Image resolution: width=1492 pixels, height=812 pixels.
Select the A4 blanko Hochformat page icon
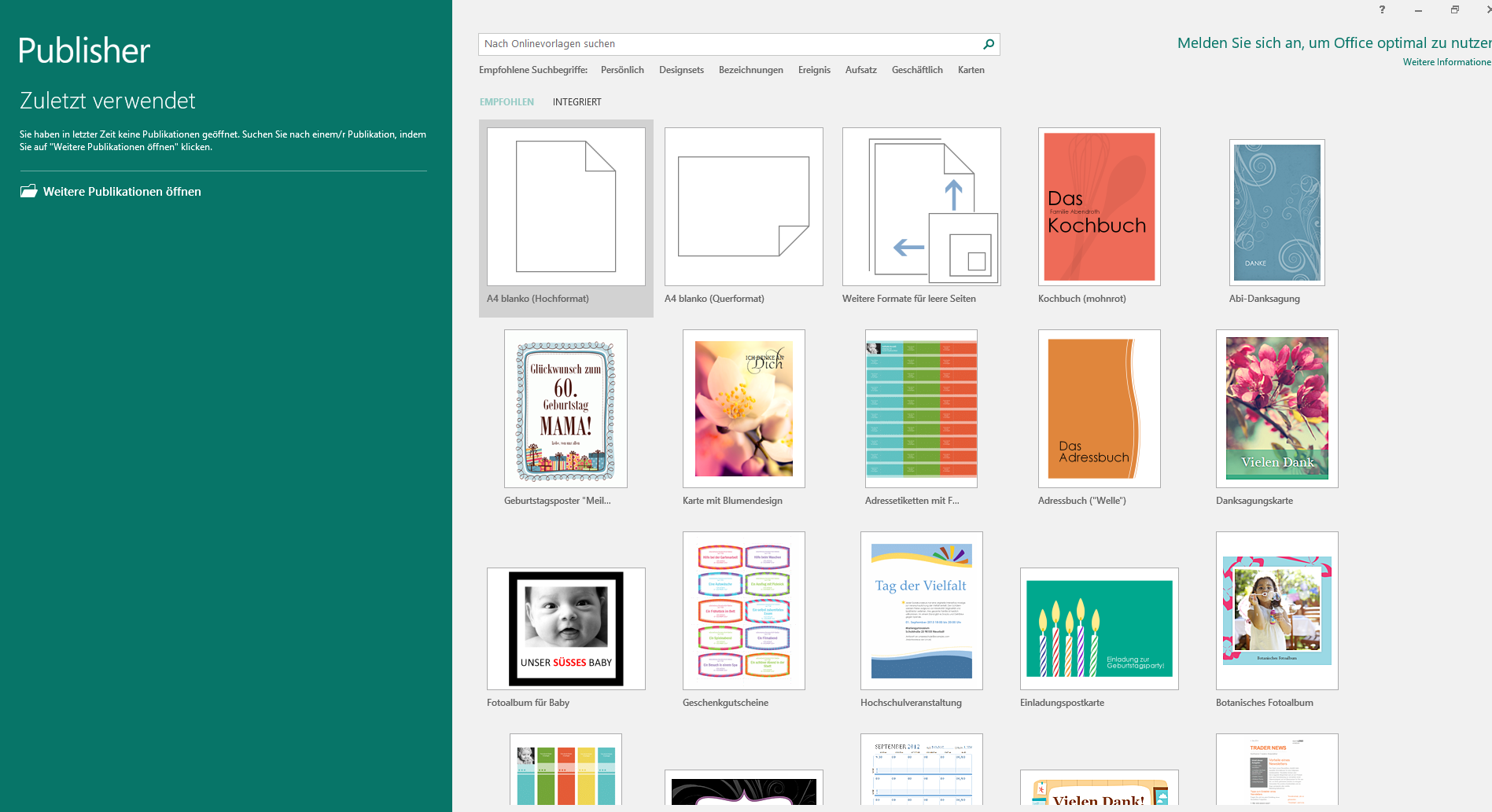[565, 207]
